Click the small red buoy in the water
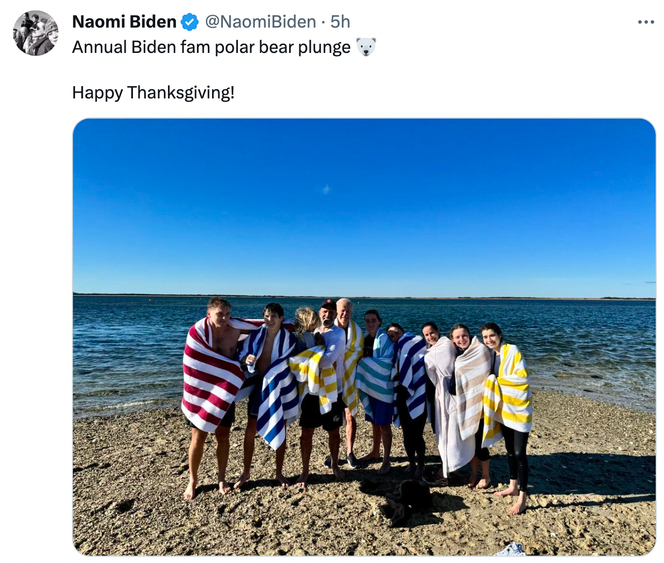This screenshot has height=563, width=664. tap(150, 300)
